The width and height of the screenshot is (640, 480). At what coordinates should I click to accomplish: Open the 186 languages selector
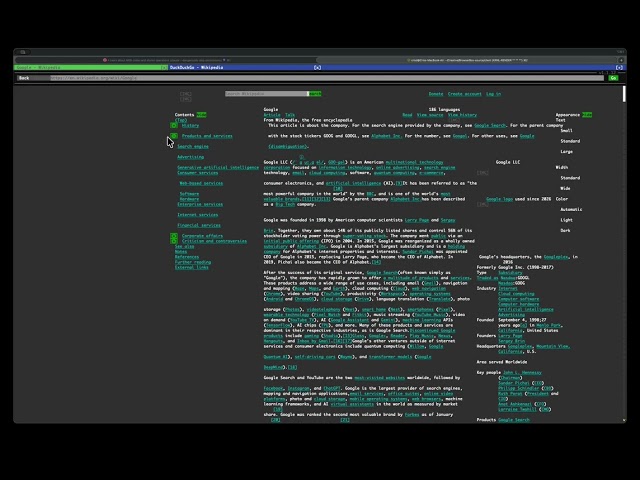pos(444,110)
